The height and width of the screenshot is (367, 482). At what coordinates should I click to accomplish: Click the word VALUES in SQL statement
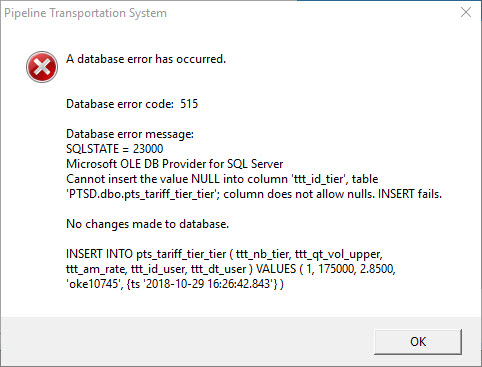pos(276,269)
